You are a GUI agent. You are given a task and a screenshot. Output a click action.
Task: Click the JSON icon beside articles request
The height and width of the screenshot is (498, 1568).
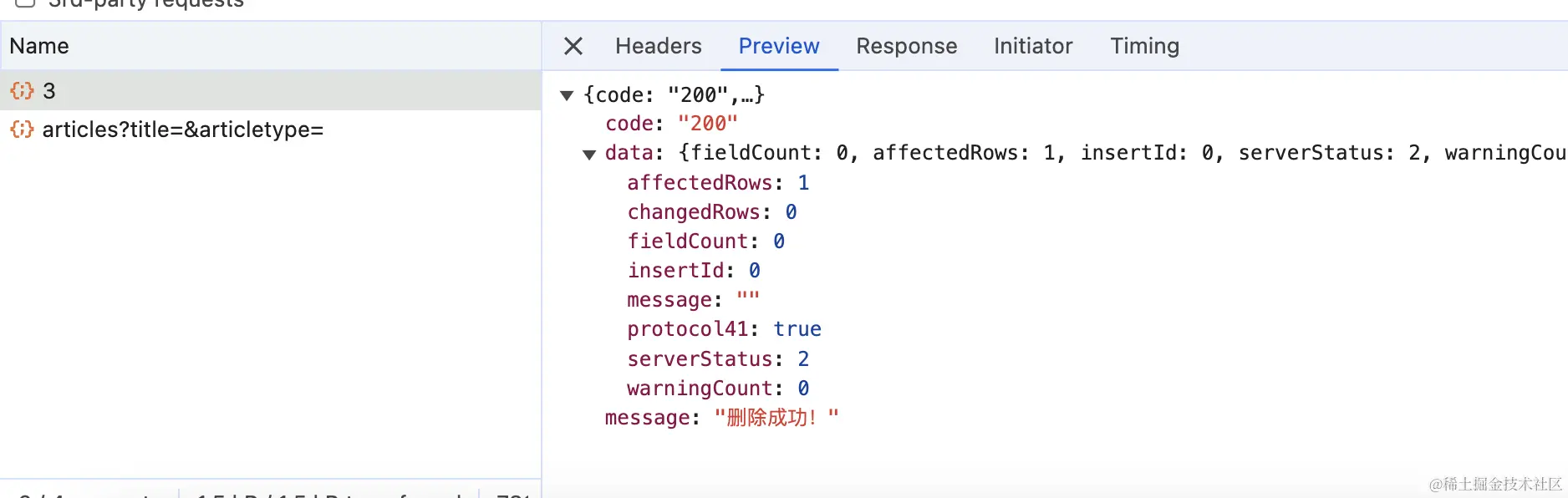(x=22, y=130)
